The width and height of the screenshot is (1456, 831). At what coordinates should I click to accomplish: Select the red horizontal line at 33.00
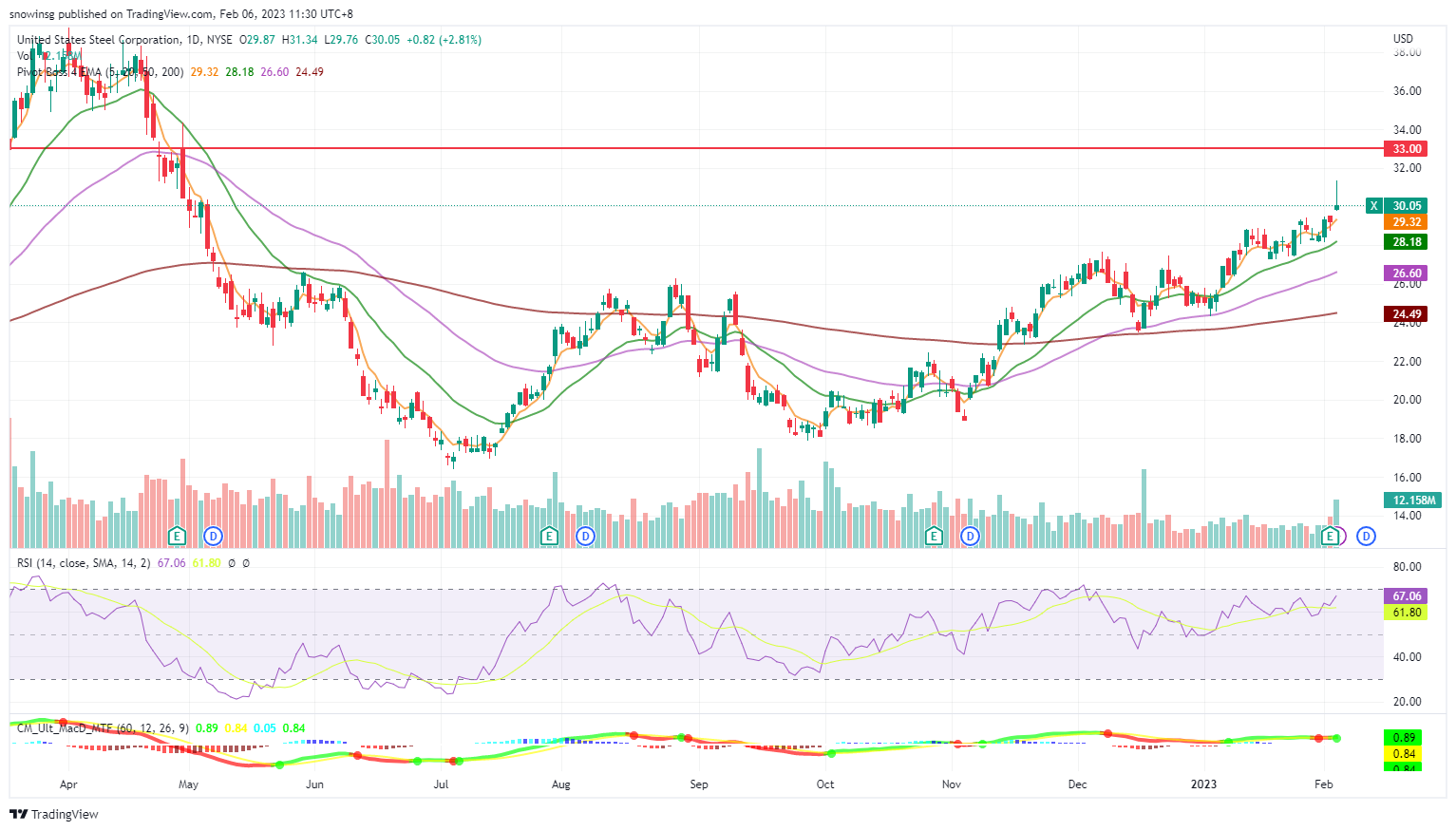pos(696,148)
